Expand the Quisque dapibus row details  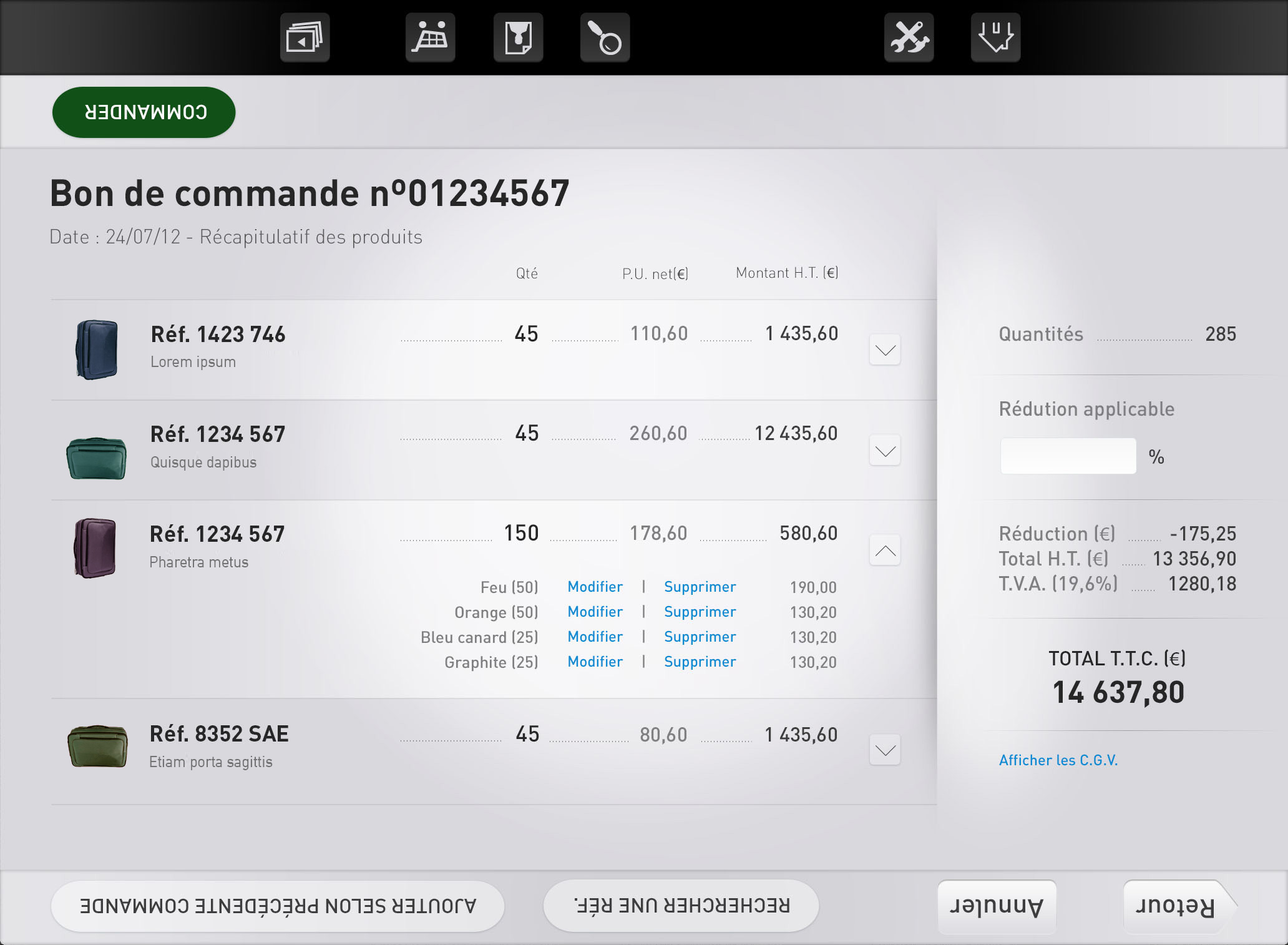[885, 451]
